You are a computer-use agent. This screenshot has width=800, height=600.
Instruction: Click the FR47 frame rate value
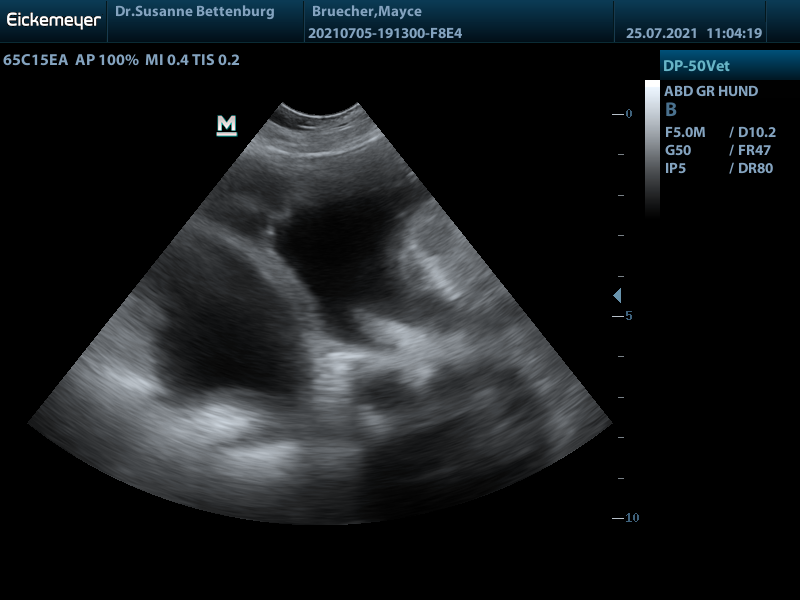coord(749,150)
